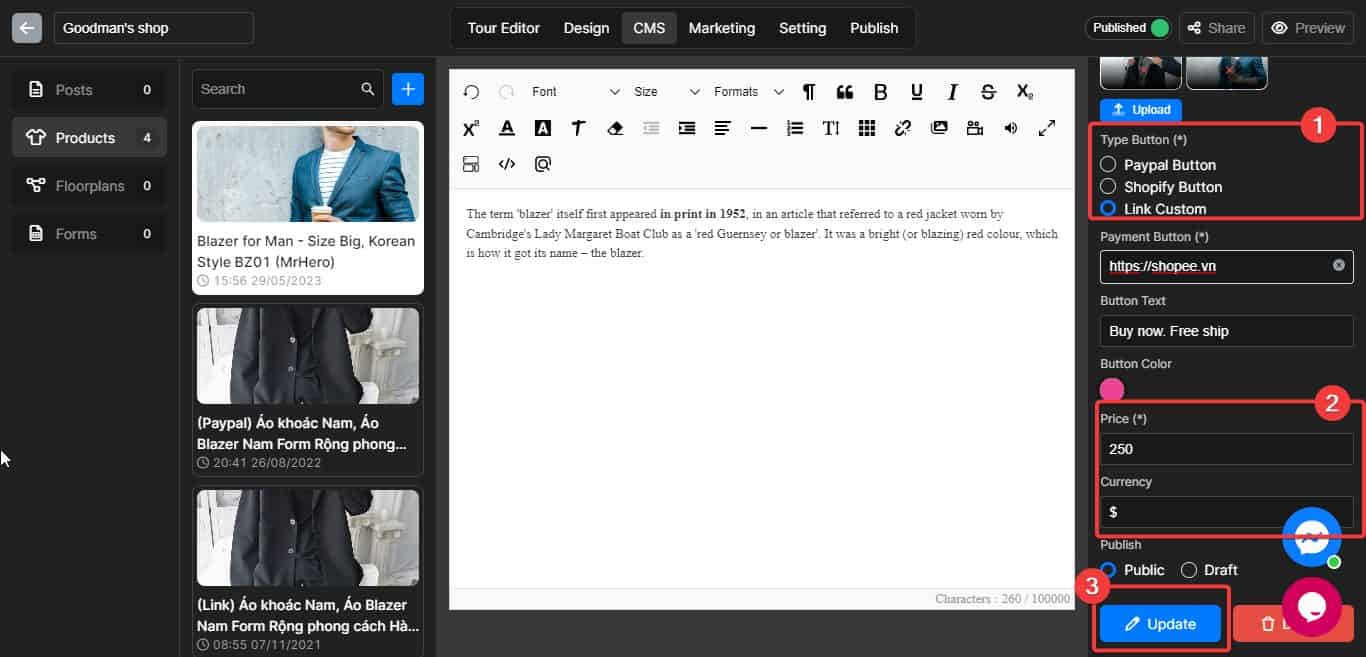The image size is (1366, 657).
Task: Click the mention icon in toolbar
Action: [x=543, y=164]
